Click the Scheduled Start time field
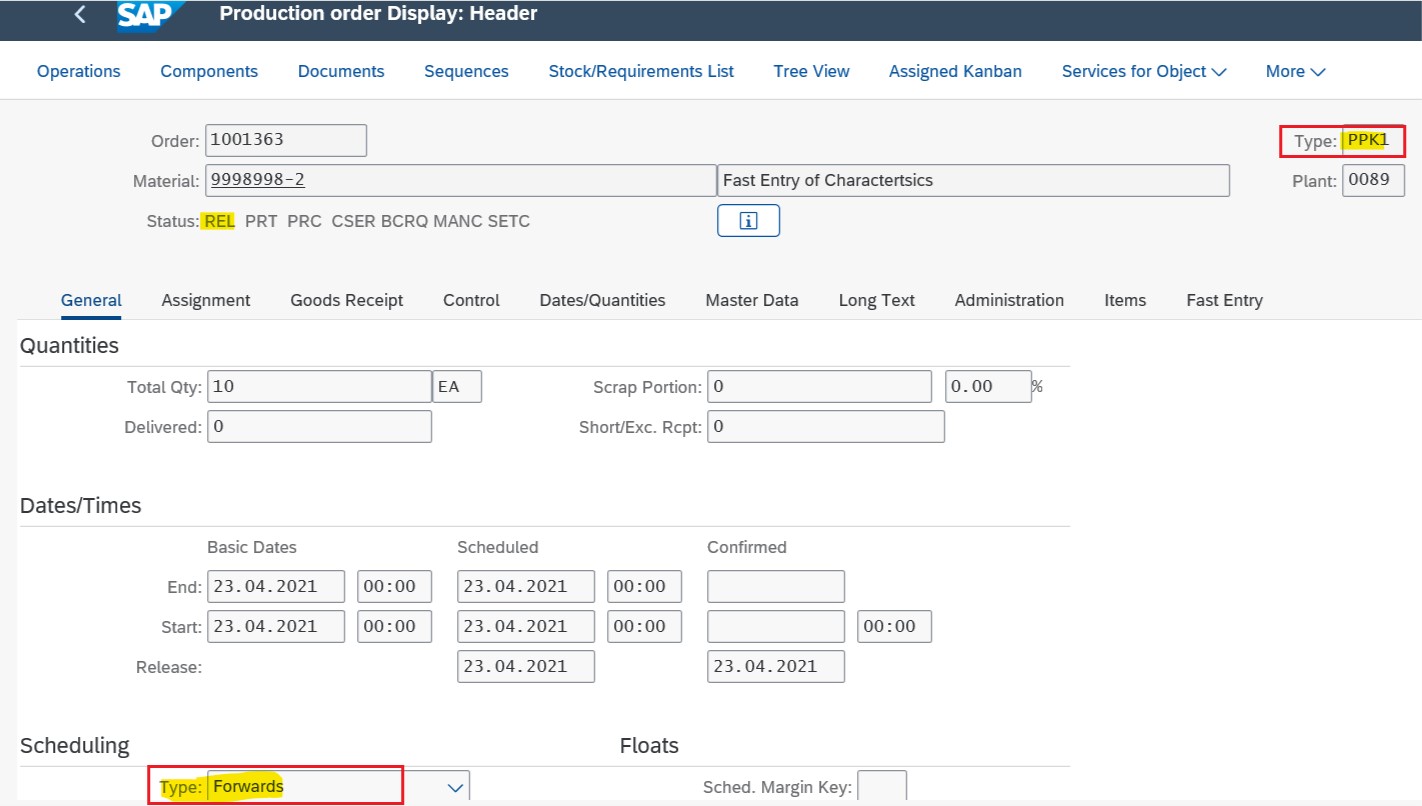1422x806 pixels. pyautogui.click(x=644, y=626)
